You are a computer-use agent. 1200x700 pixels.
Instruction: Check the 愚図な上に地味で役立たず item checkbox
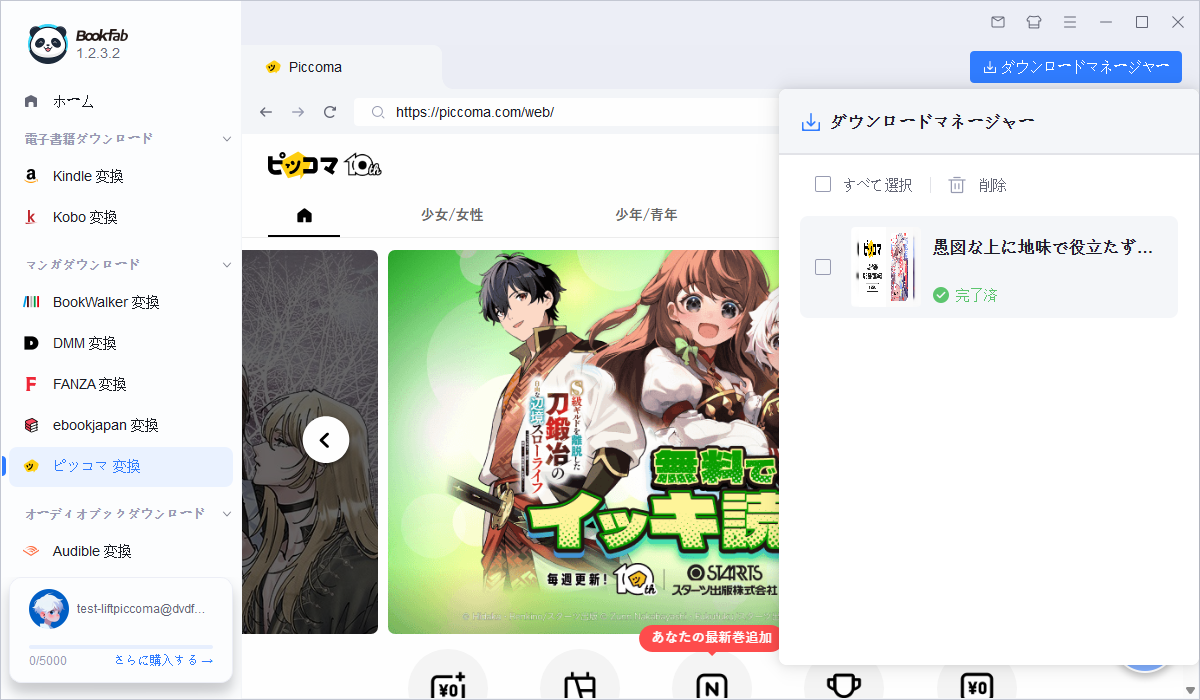[823, 267]
